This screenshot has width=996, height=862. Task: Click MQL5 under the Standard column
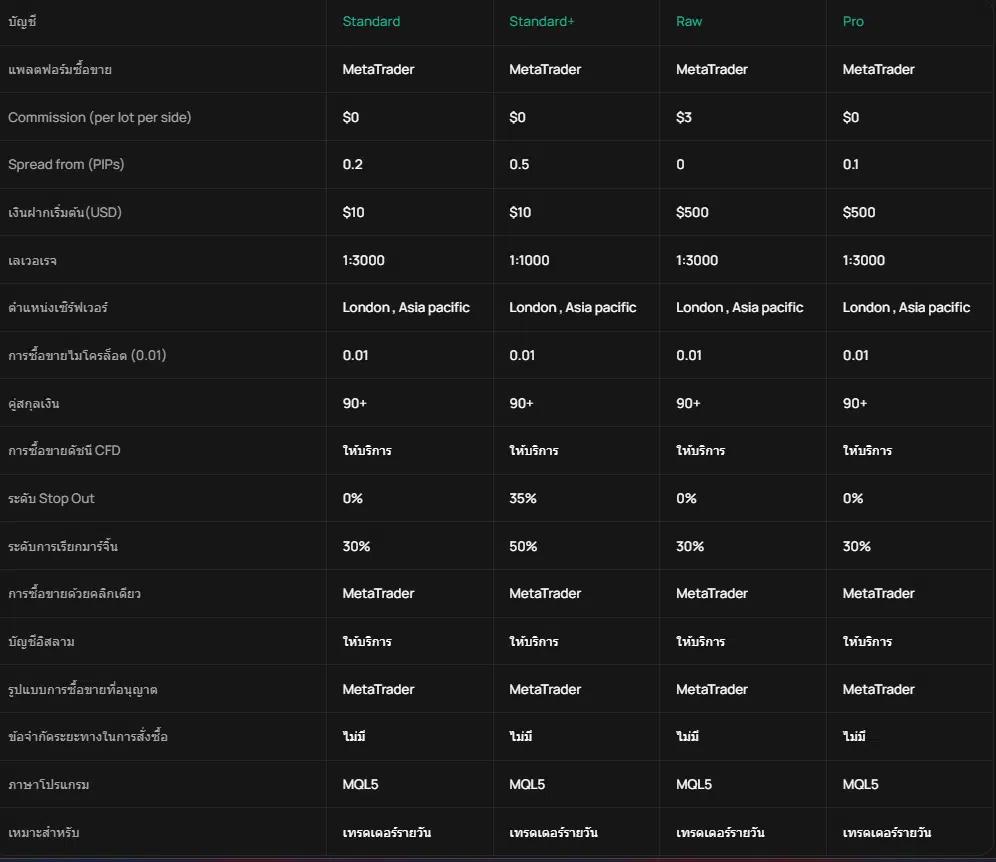tap(360, 785)
